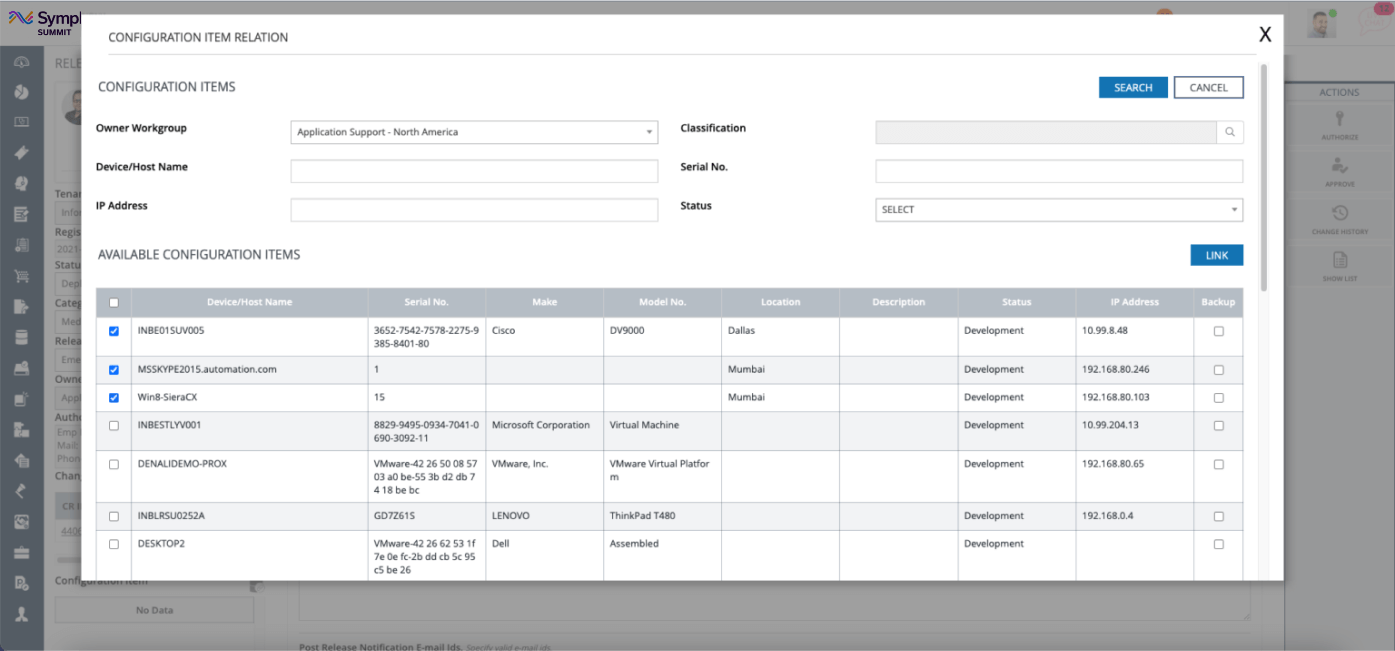The height and width of the screenshot is (651, 1395).
Task: Toggle the select-all checkbox in table header
Action: [x=113, y=303]
